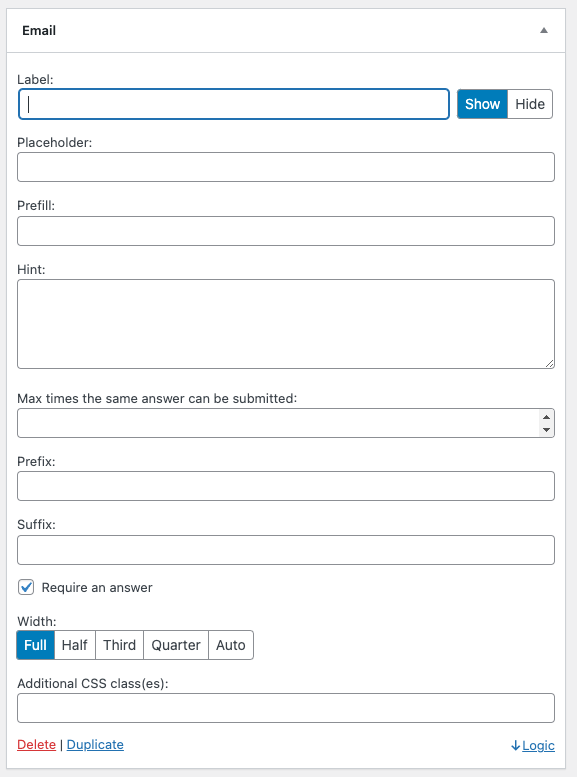The image size is (577, 777).
Task: Click the Suffix input field
Action: coord(286,550)
